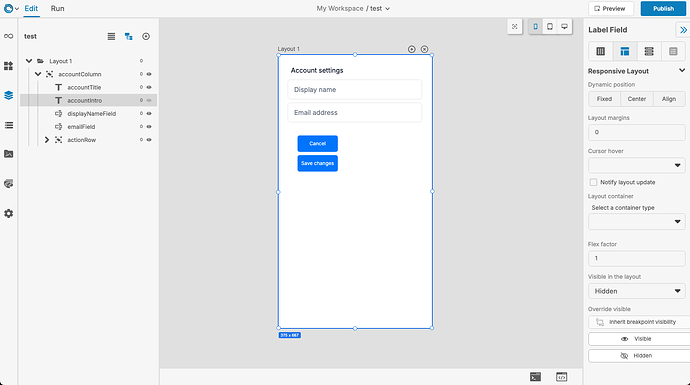
Task: Click the Display name field on canvas
Action: 354,90
